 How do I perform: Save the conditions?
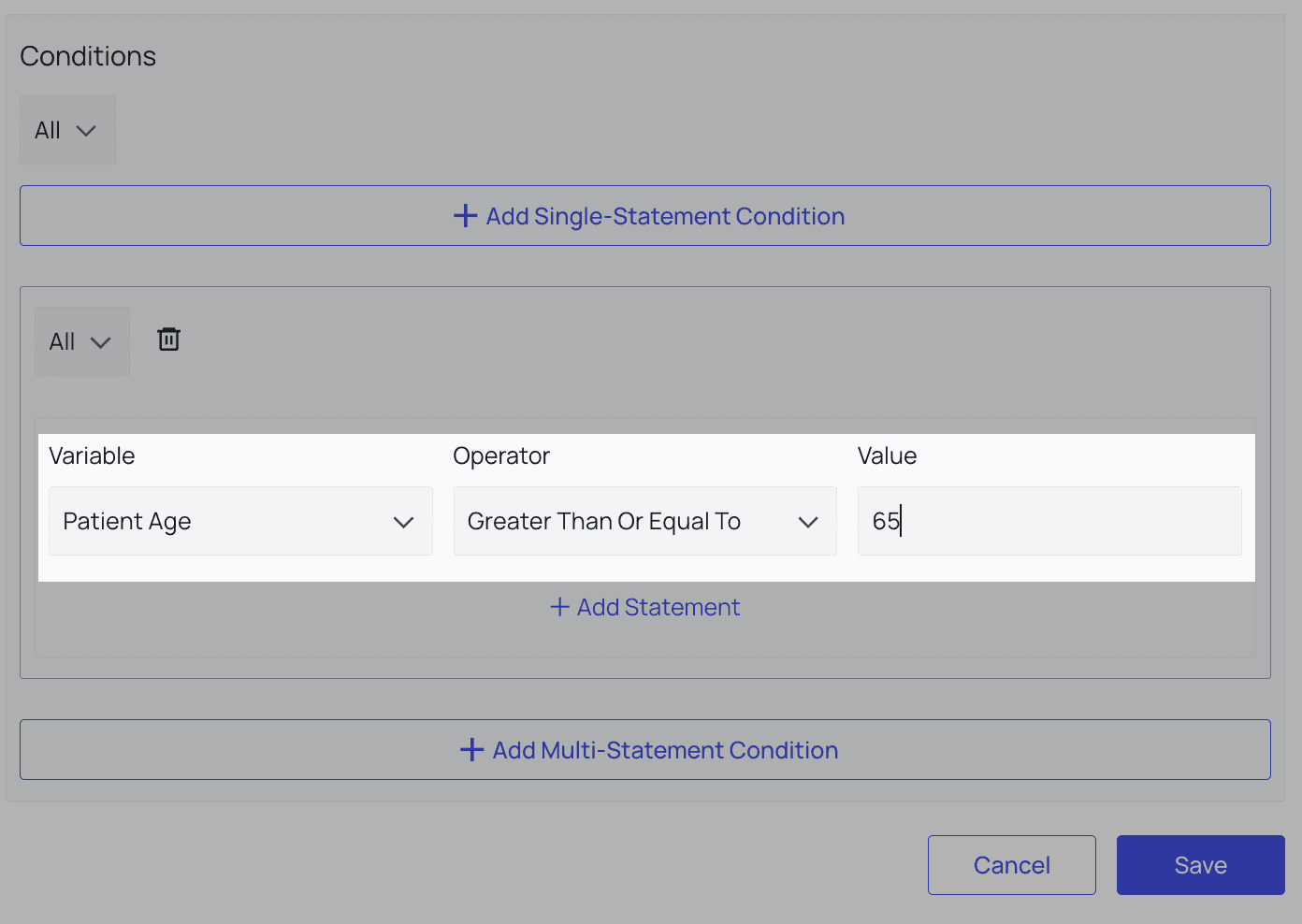pyautogui.click(x=1200, y=865)
